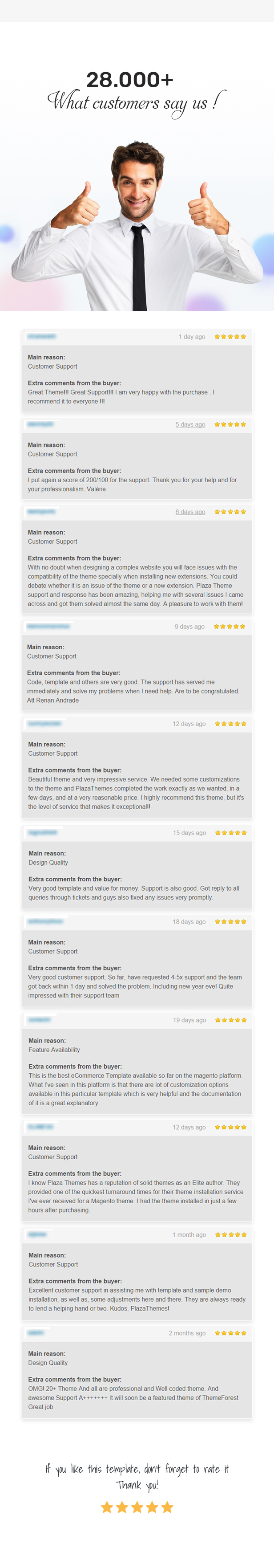
Task: Click the "19 days ago" timestamp
Action: coord(189,1020)
